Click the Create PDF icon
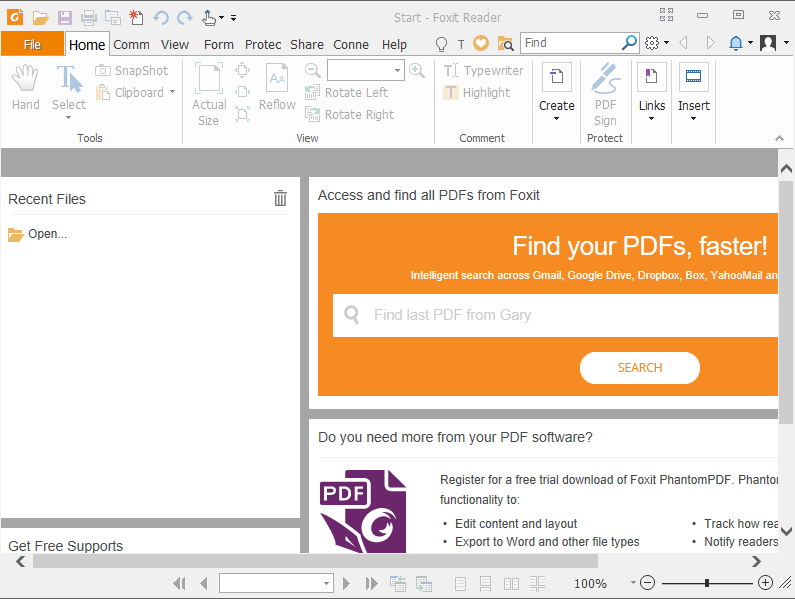Screen dimensions: 795x599 (556, 78)
